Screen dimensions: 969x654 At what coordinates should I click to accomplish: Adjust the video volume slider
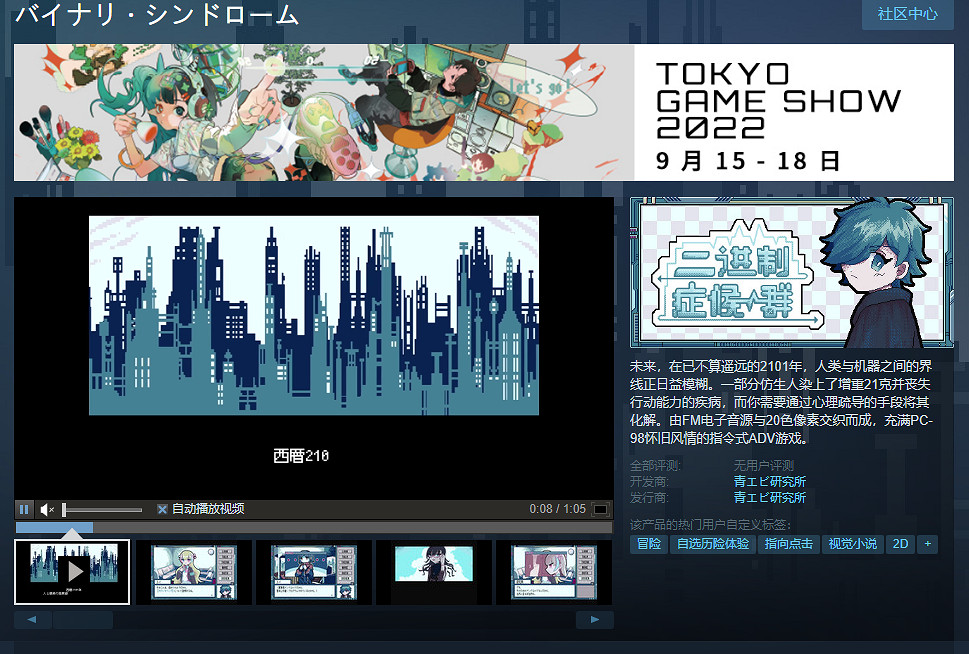(x=100, y=510)
